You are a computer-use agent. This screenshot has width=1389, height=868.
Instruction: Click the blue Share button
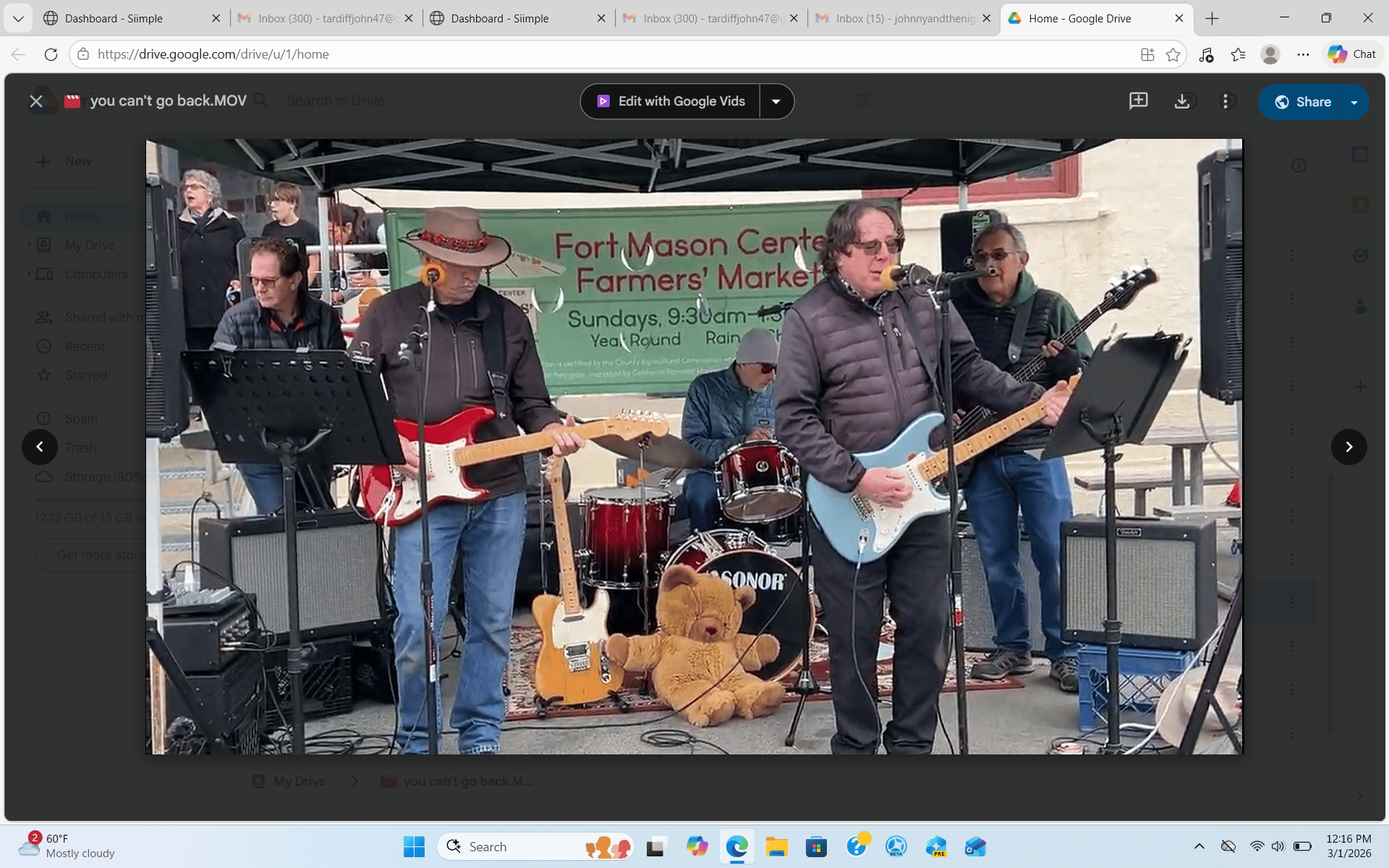point(1301,102)
